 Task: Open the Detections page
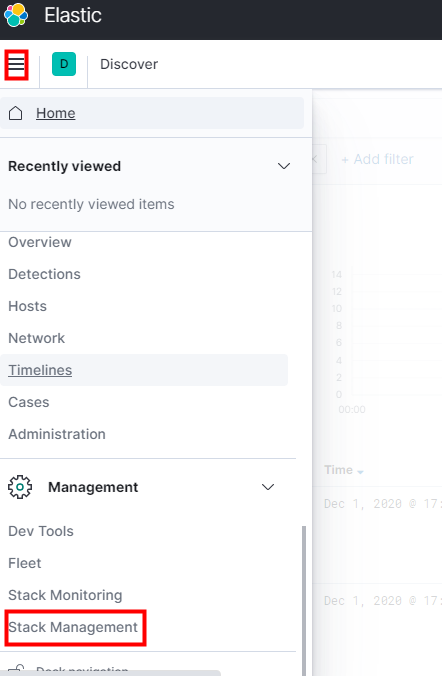click(44, 274)
